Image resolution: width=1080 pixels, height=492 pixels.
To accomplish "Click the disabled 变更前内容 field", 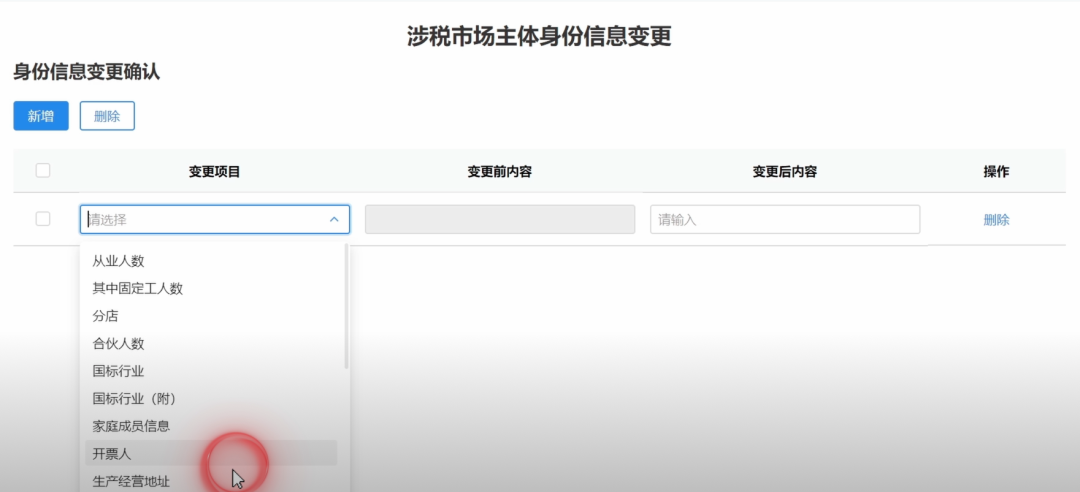I will coord(500,219).
